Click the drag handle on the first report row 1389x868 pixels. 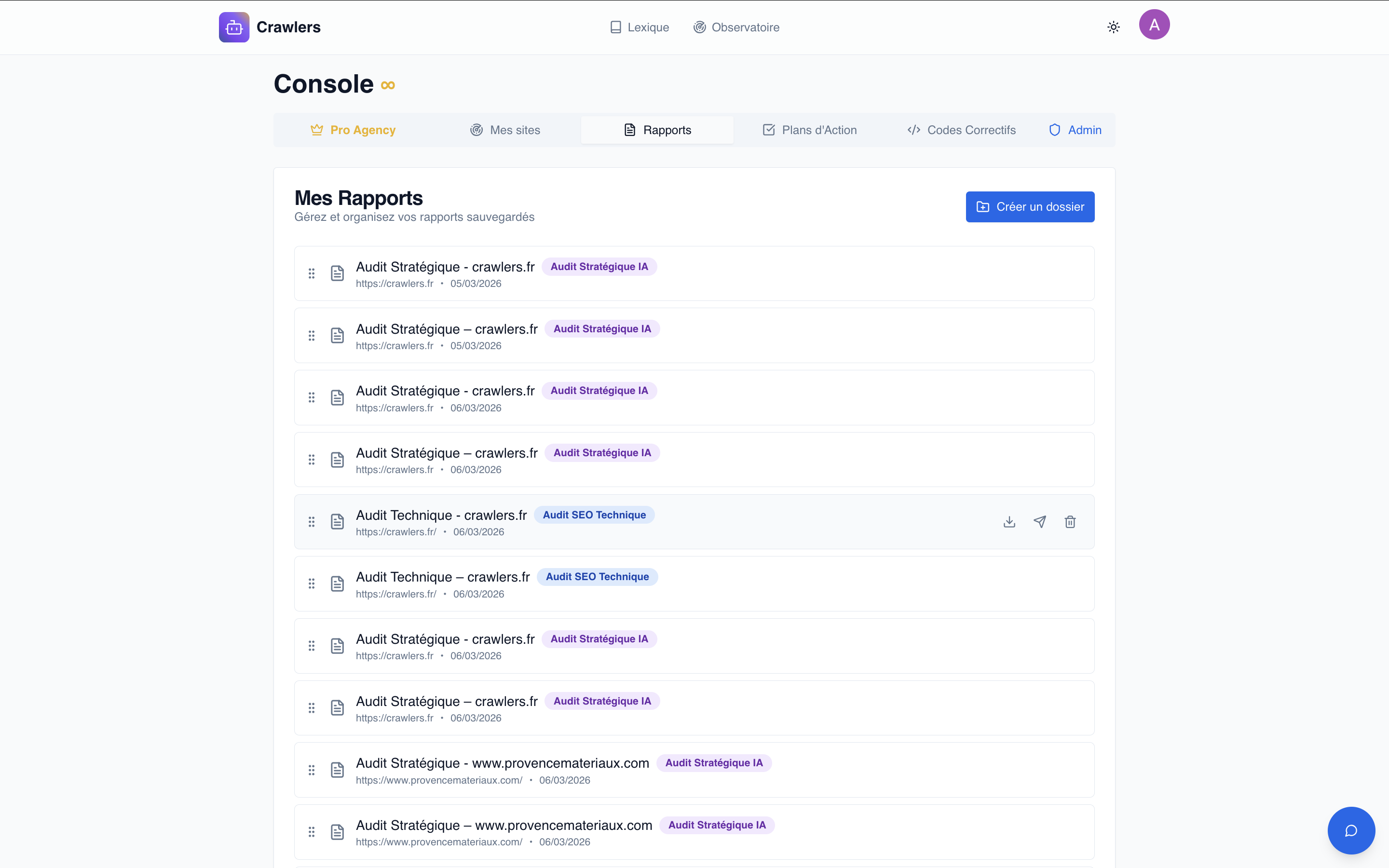pos(312,273)
